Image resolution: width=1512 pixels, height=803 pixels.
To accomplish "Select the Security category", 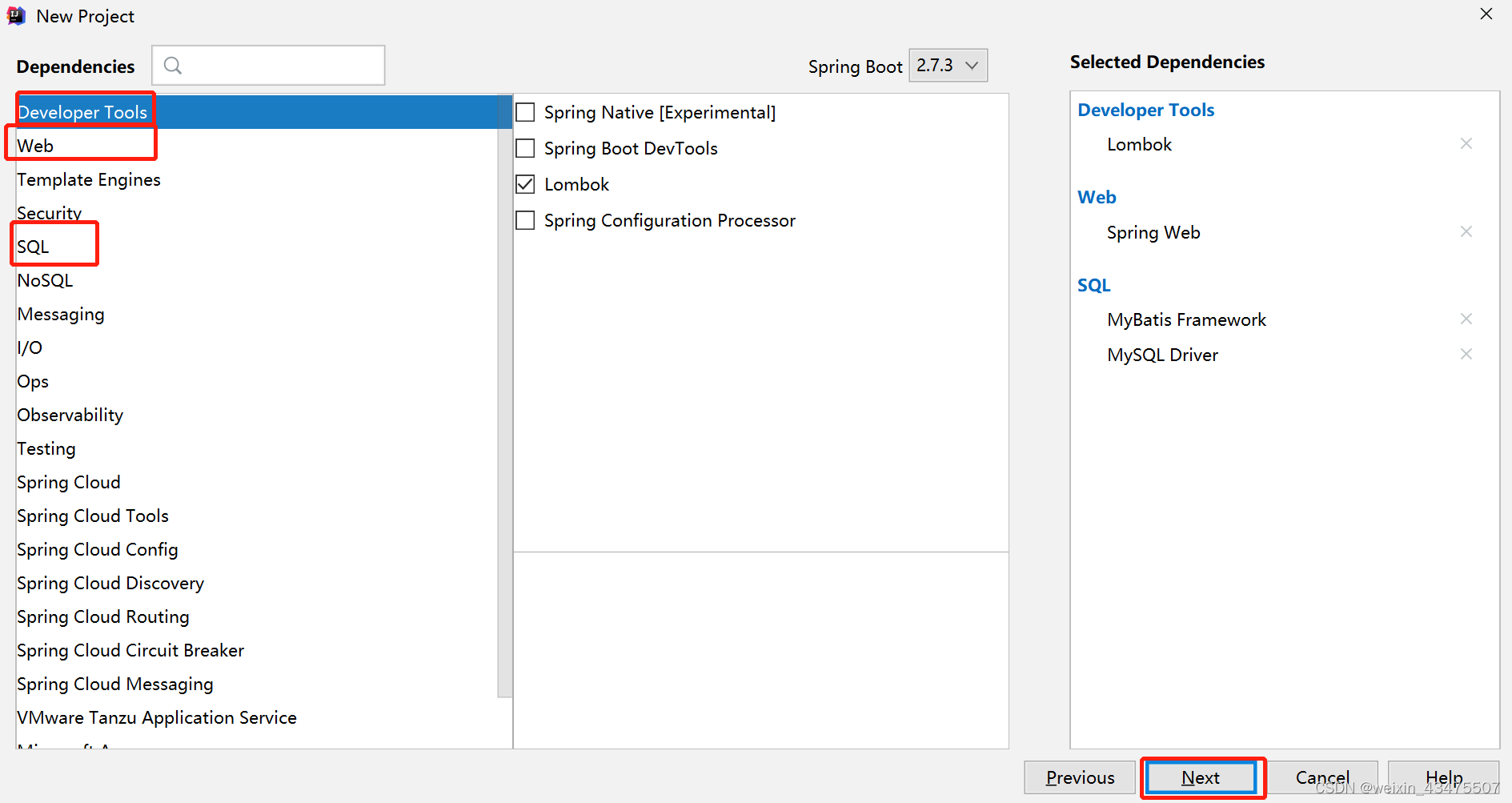I will 256,213.
